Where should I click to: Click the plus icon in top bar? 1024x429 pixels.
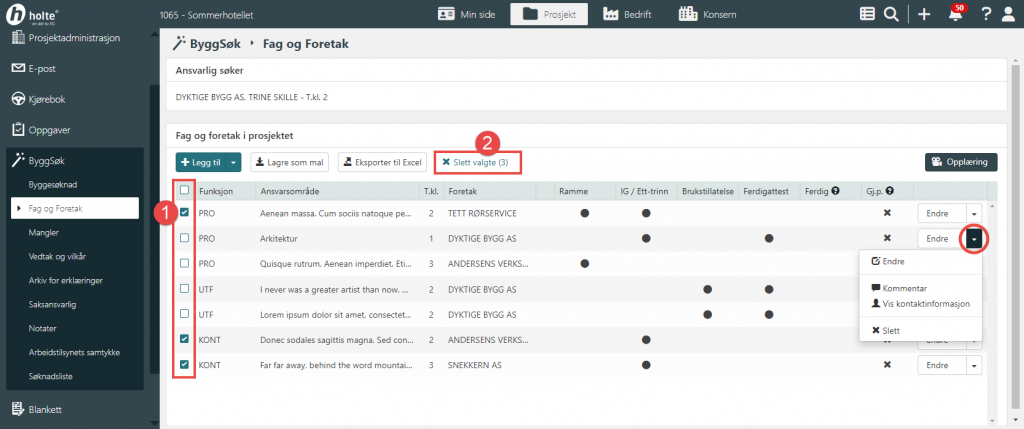click(924, 14)
